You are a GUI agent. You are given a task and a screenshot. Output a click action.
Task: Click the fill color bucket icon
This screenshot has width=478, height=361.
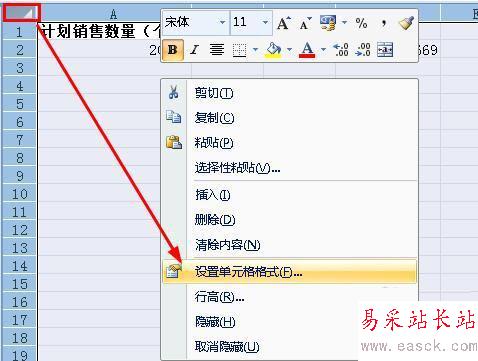[273, 50]
